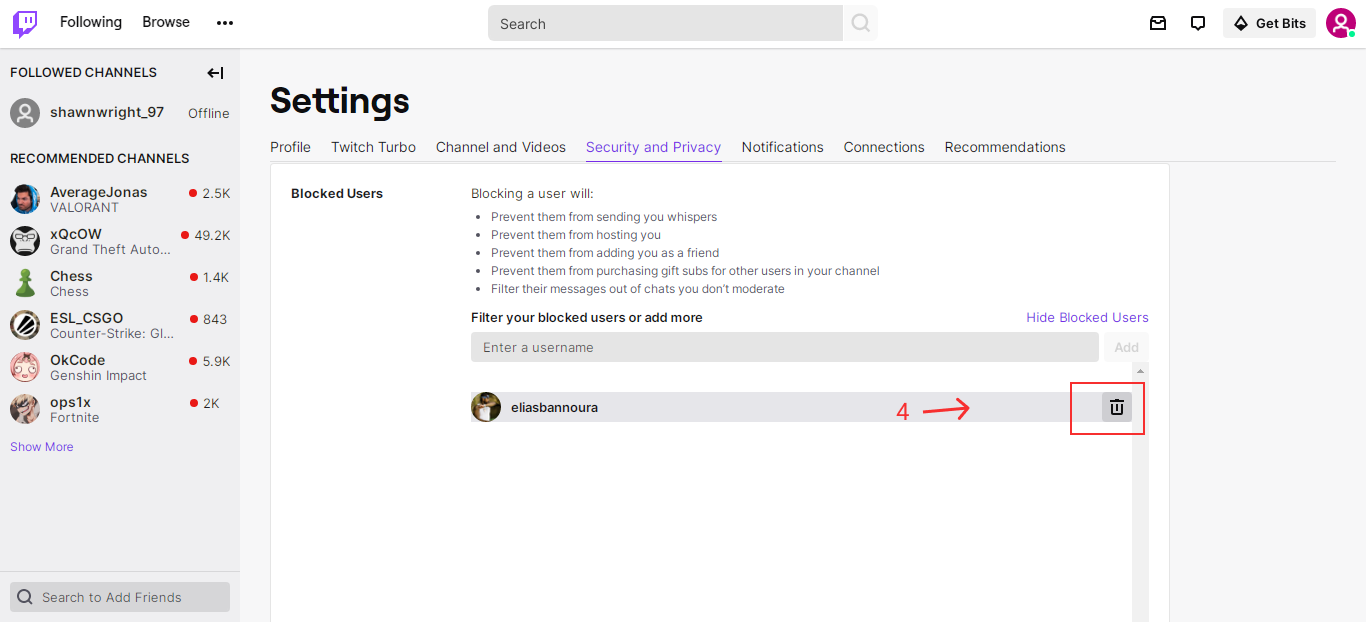Unblock eliasbannoura with trash icon
Image resolution: width=1366 pixels, height=622 pixels.
[1117, 407]
